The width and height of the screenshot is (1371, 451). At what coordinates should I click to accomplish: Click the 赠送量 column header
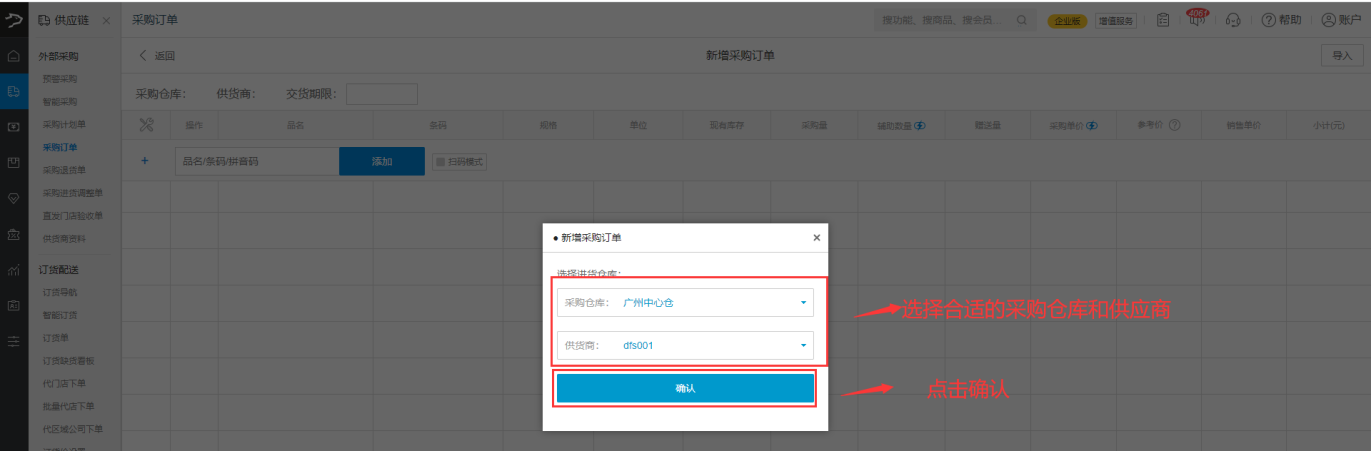[x=988, y=126]
